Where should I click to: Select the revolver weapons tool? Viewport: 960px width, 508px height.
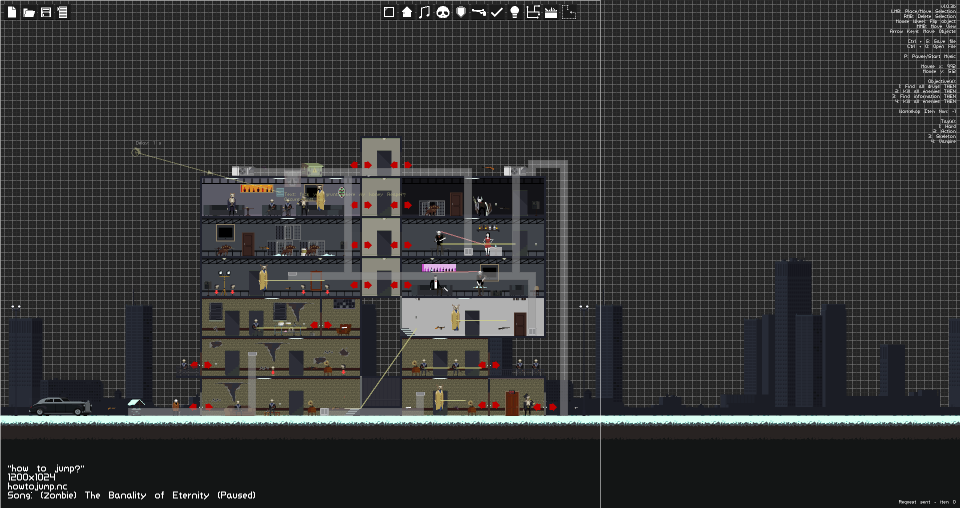479,12
